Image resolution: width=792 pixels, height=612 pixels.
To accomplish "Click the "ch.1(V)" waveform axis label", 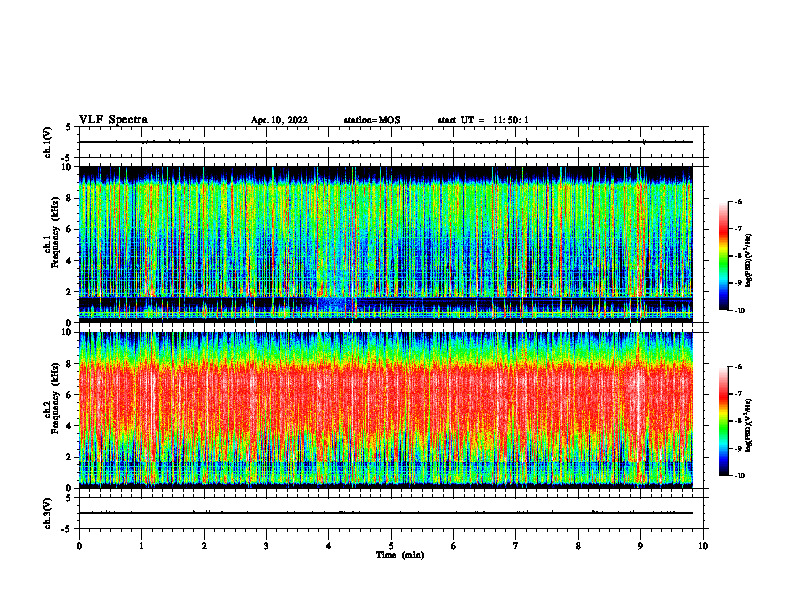I will tap(48, 142).
